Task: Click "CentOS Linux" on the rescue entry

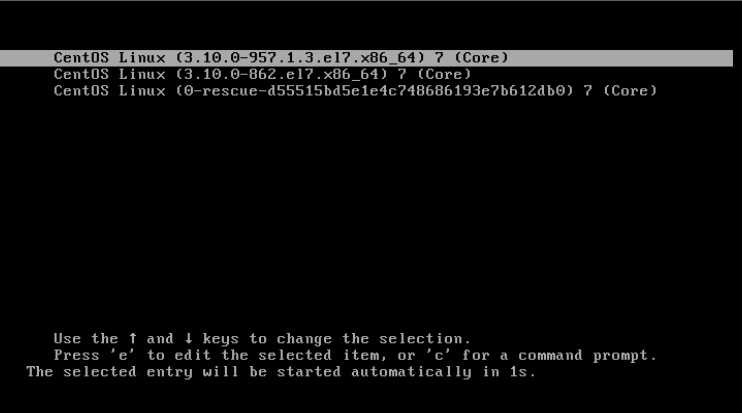Action: pyautogui.click(x=109, y=91)
